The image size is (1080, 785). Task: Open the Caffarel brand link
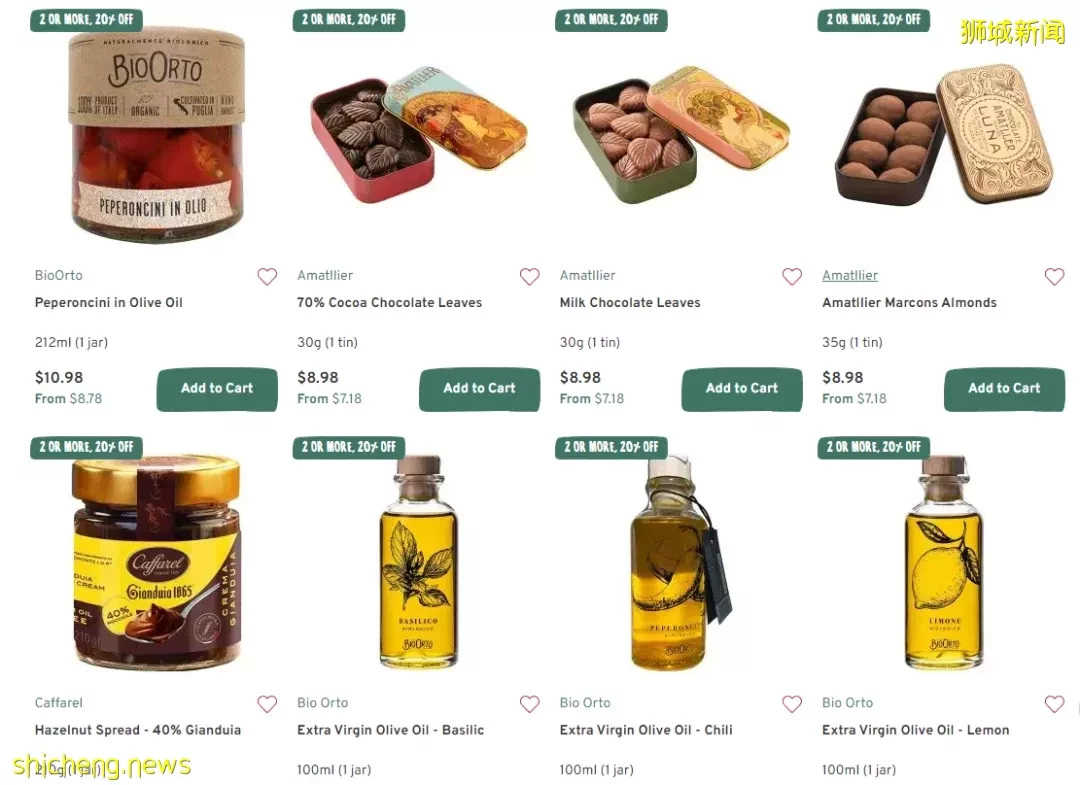[x=59, y=703]
